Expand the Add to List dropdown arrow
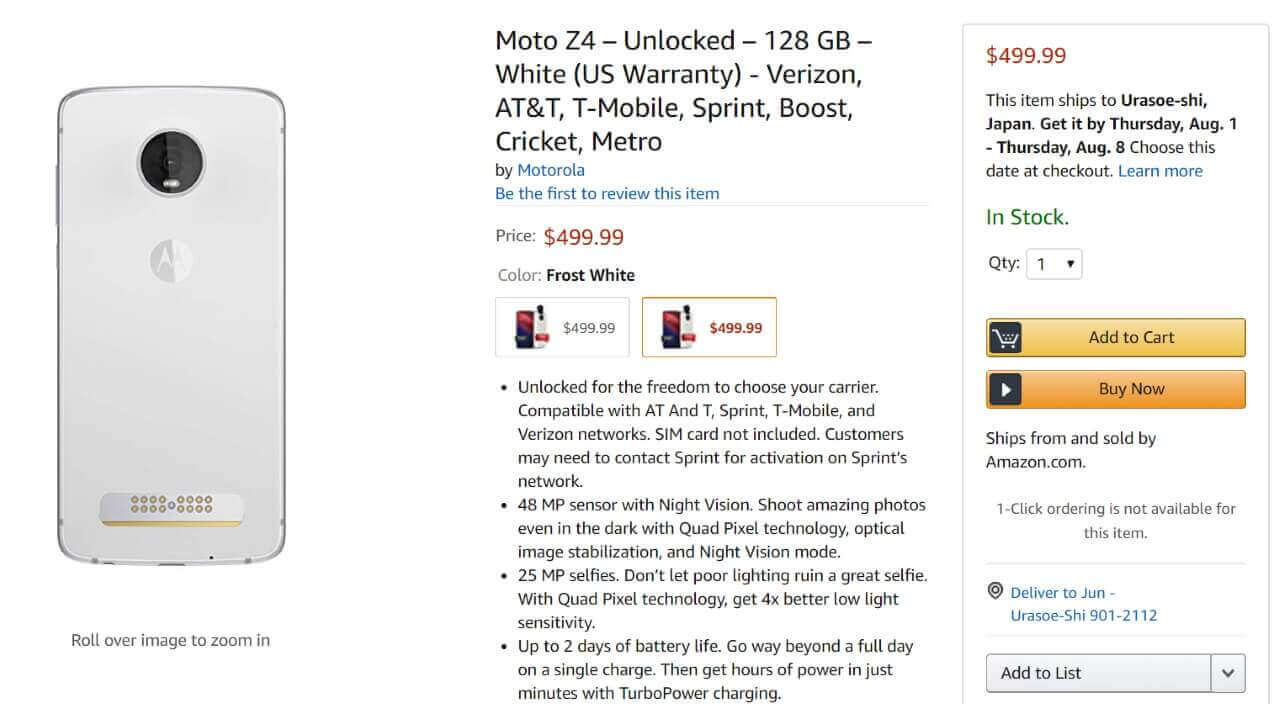Viewport: 1280px width, 720px height. tap(1228, 673)
